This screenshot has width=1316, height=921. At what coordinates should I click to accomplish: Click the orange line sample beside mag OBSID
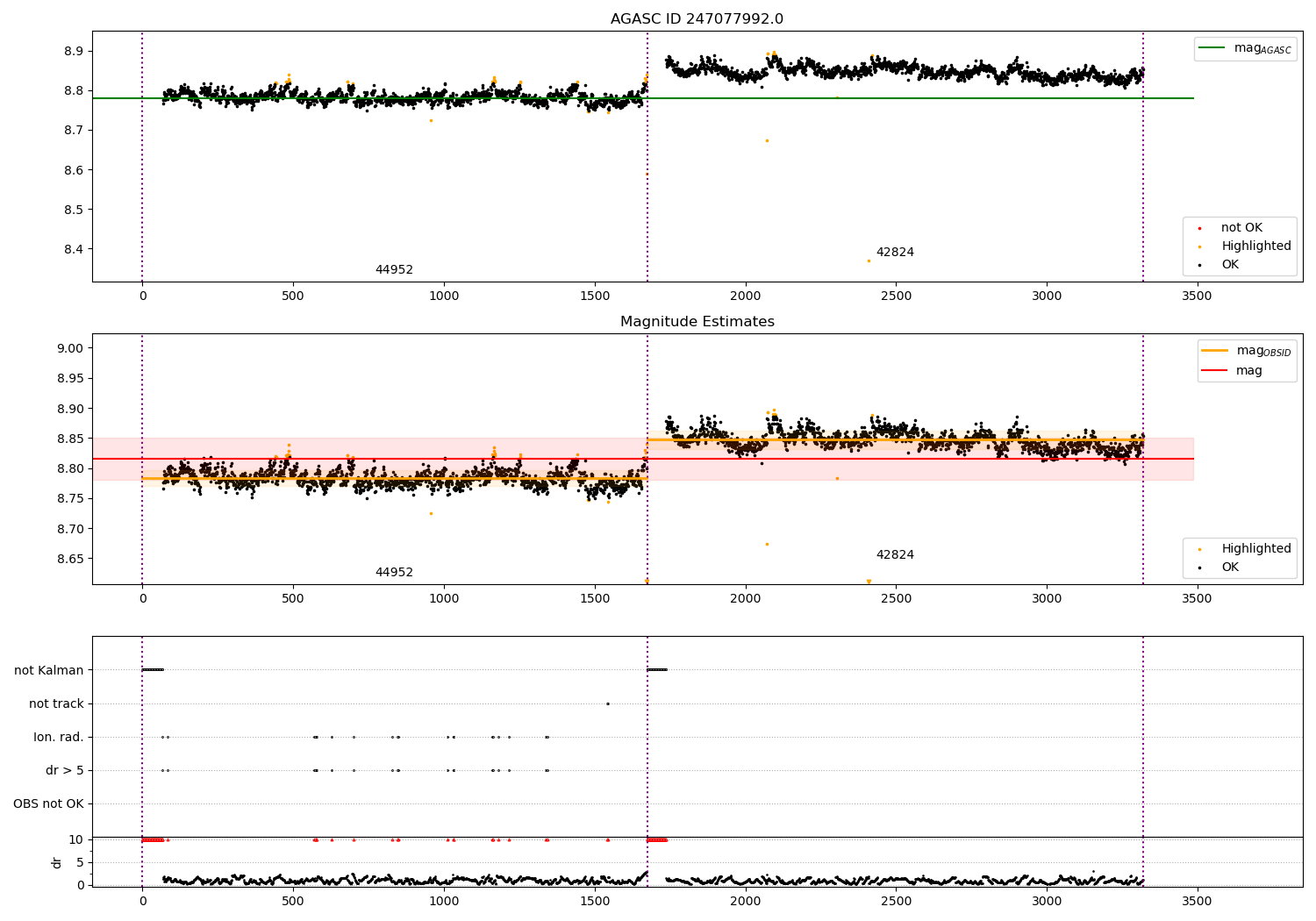pos(1215,351)
